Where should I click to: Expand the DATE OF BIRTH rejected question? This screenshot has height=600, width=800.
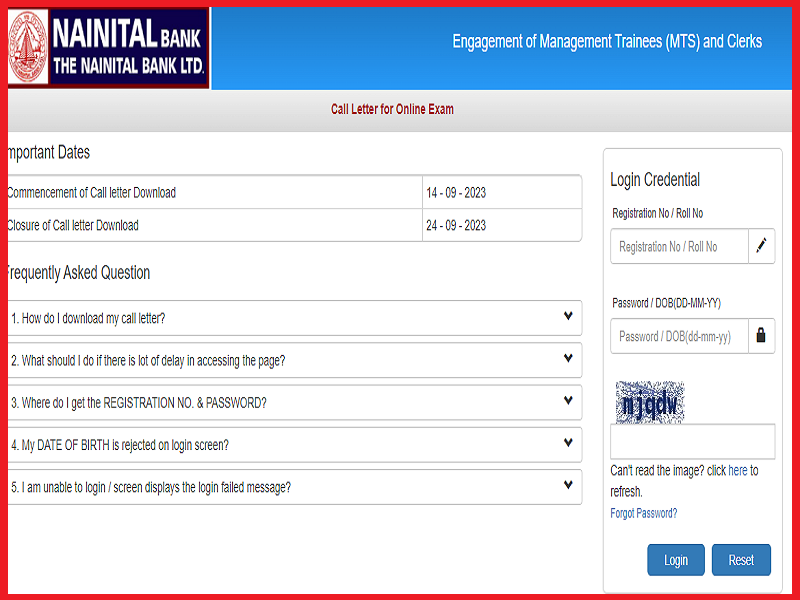(x=295, y=445)
